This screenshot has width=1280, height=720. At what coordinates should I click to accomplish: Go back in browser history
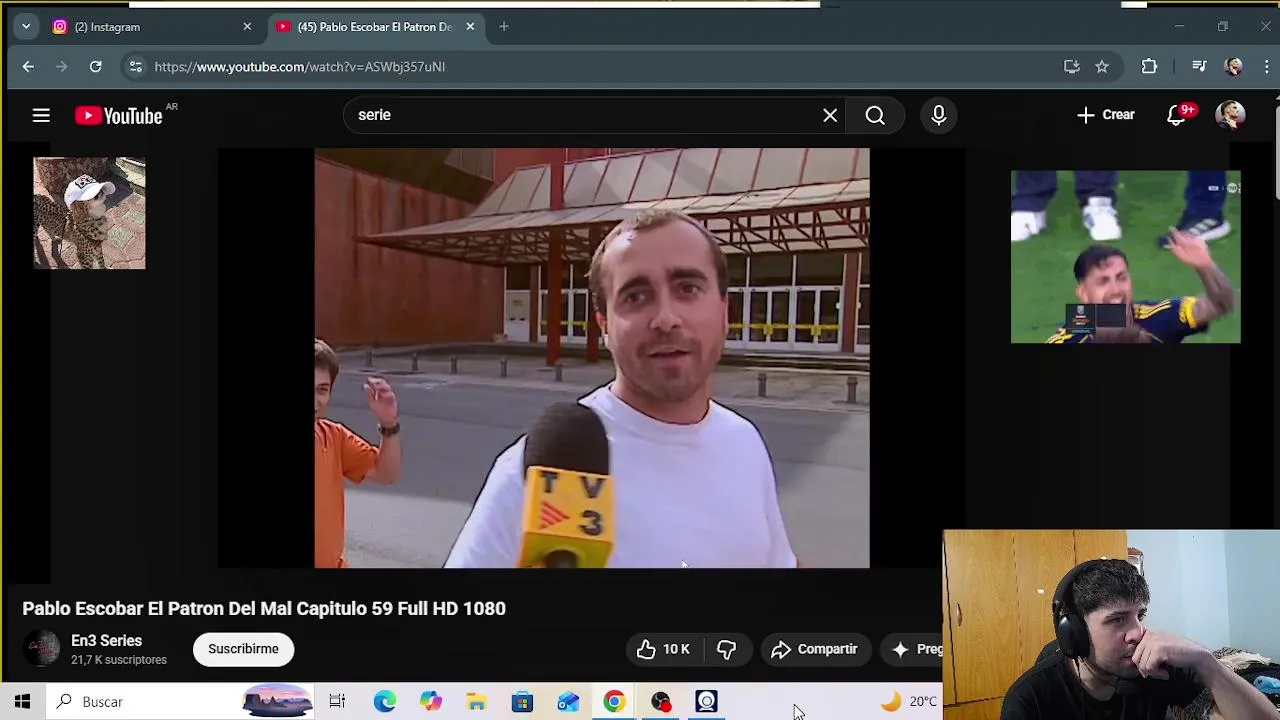click(x=28, y=67)
